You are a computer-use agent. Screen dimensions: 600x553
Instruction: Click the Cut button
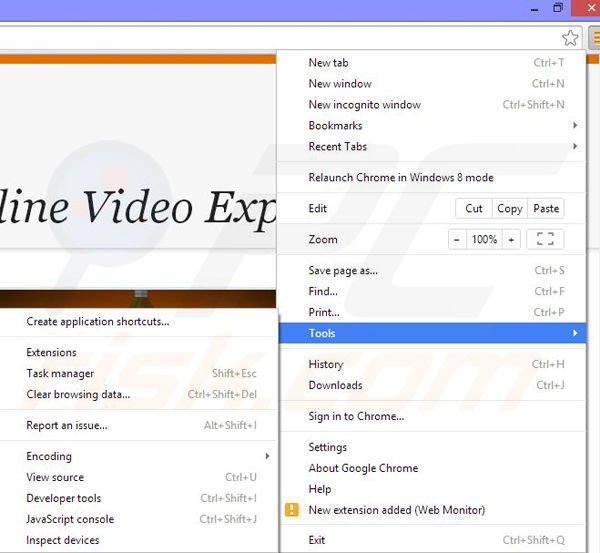point(474,209)
